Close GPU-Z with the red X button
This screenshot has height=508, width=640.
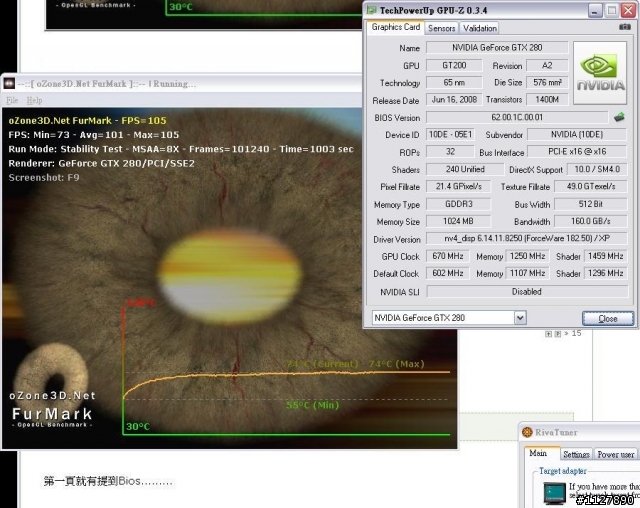click(x=629, y=11)
